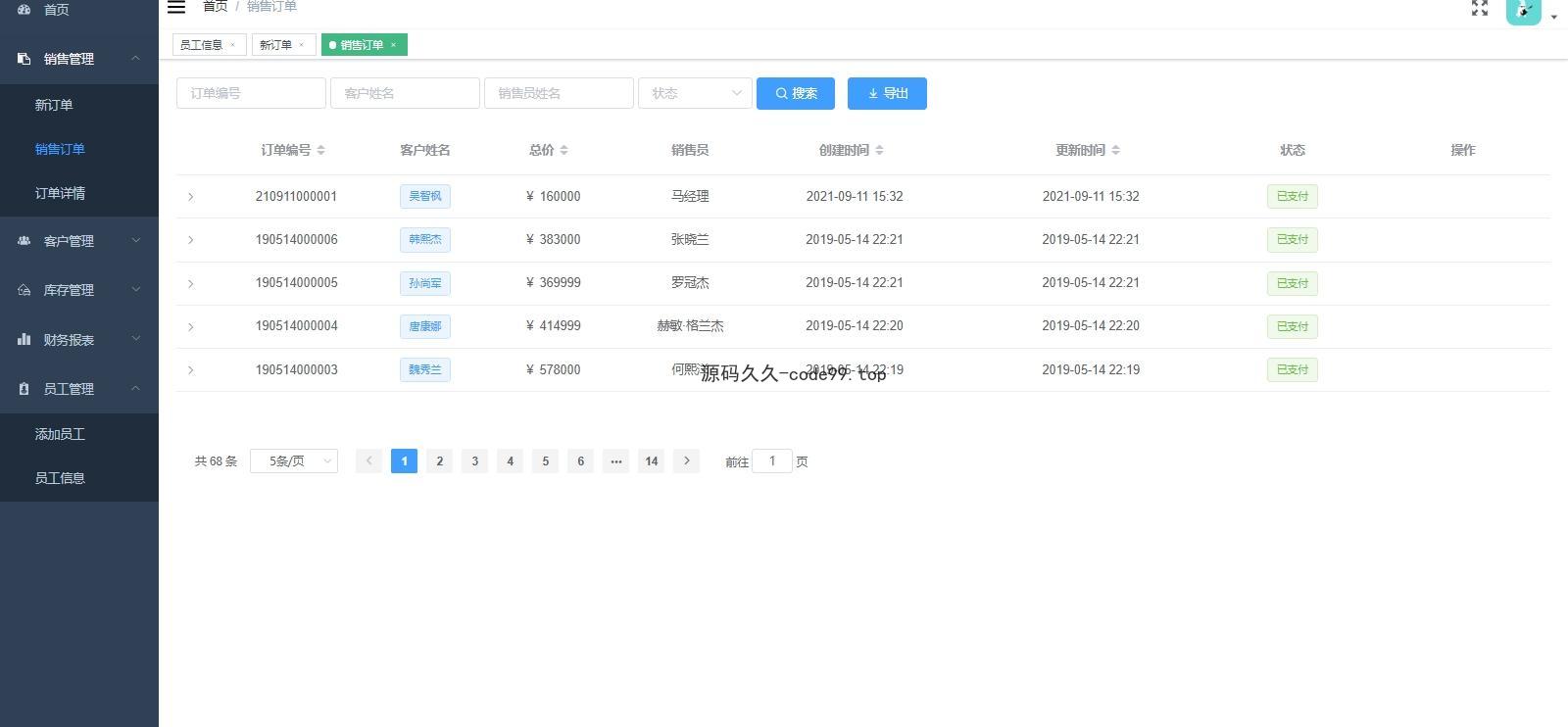The width and height of the screenshot is (1568, 727).
Task: Sort by 订单编号 column arrows
Action: click(320, 150)
